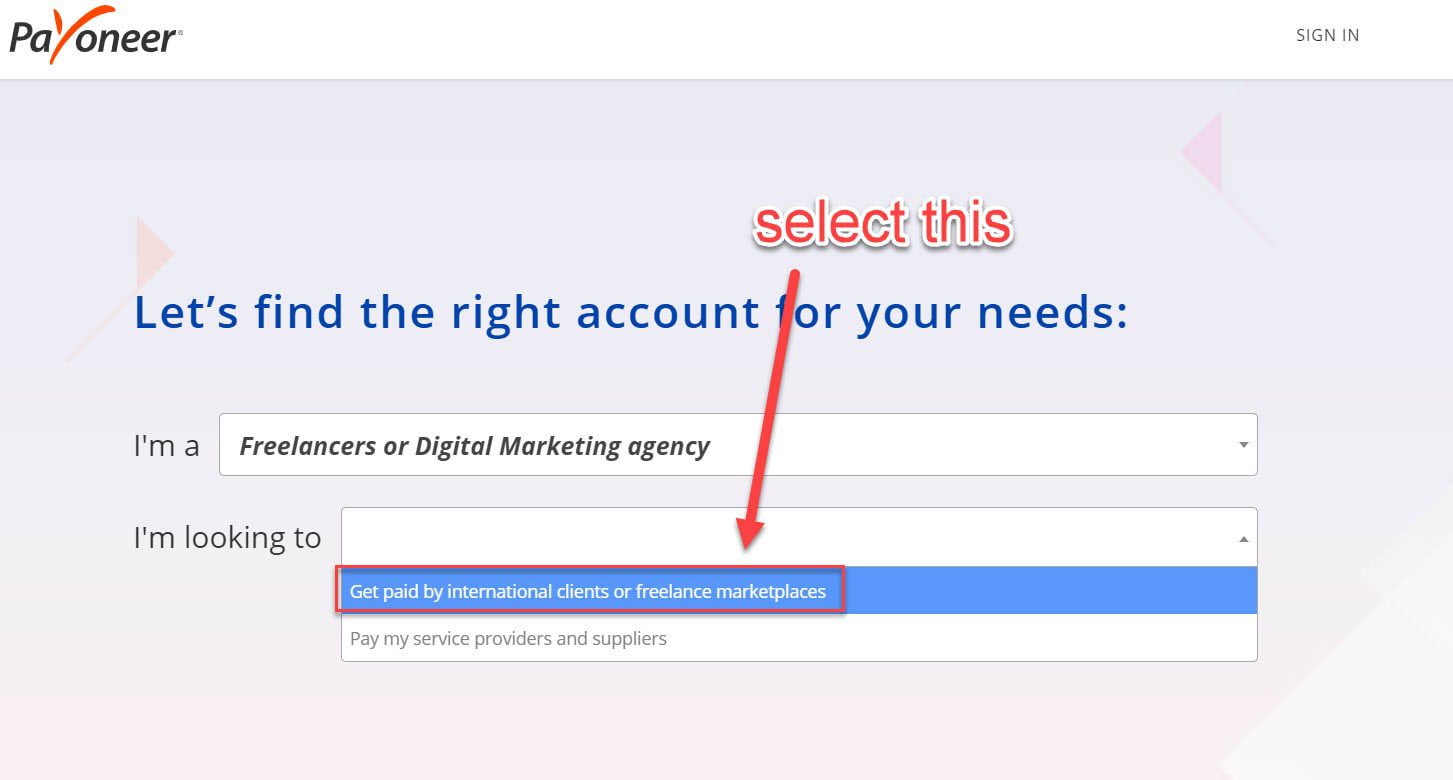Click the down arrow on Freelancers dropdown

(x=1243, y=445)
